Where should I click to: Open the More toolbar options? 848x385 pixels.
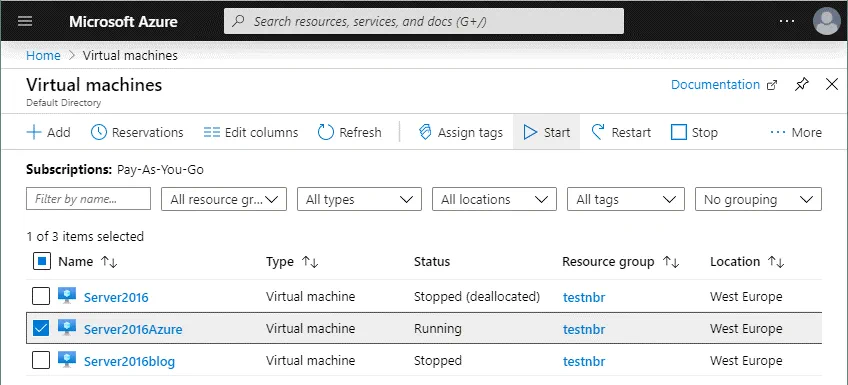(796, 132)
